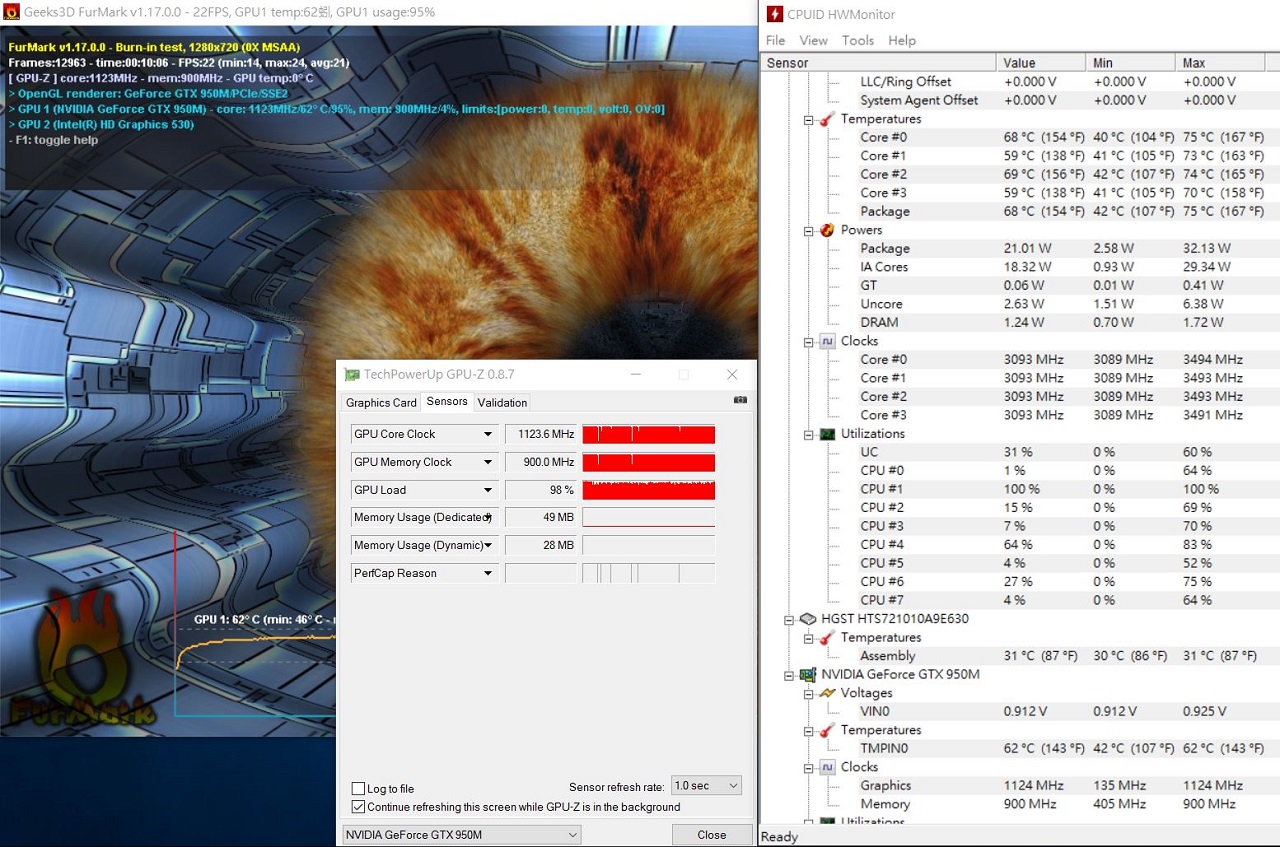The image size is (1280, 847).
Task: Click the Close button in GPU-Z
Action: click(x=712, y=835)
